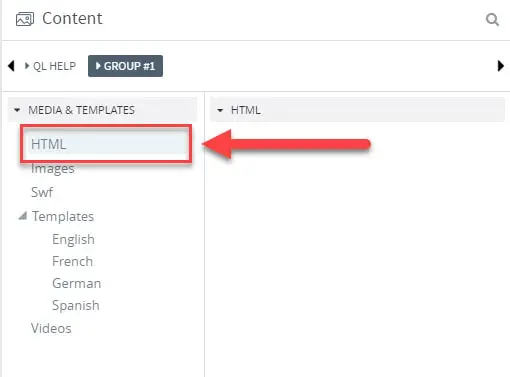Open the English templates folder
Screen dimensions: 510x377
tap(73, 239)
